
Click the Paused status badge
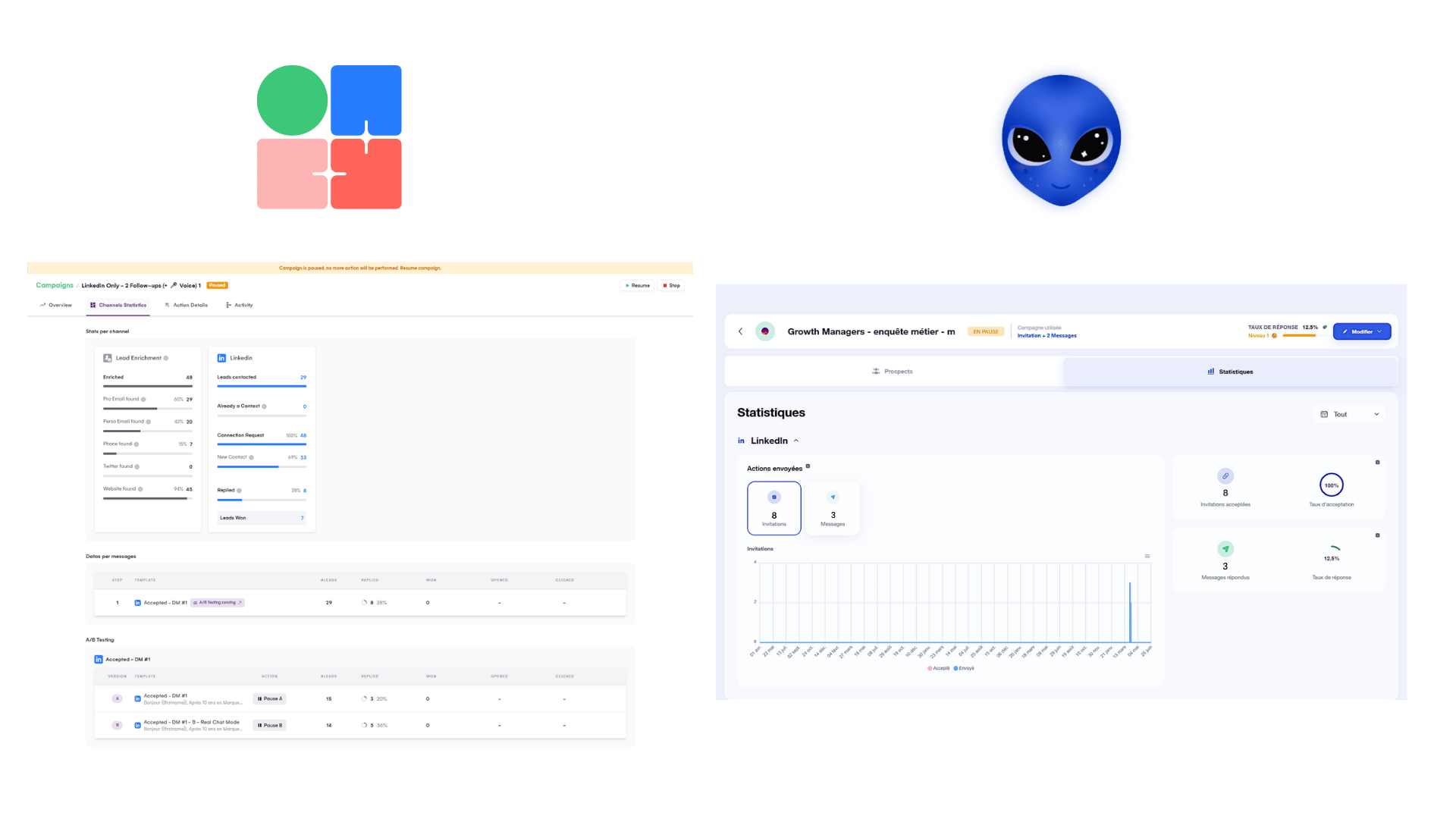click(x=218, y=286)
